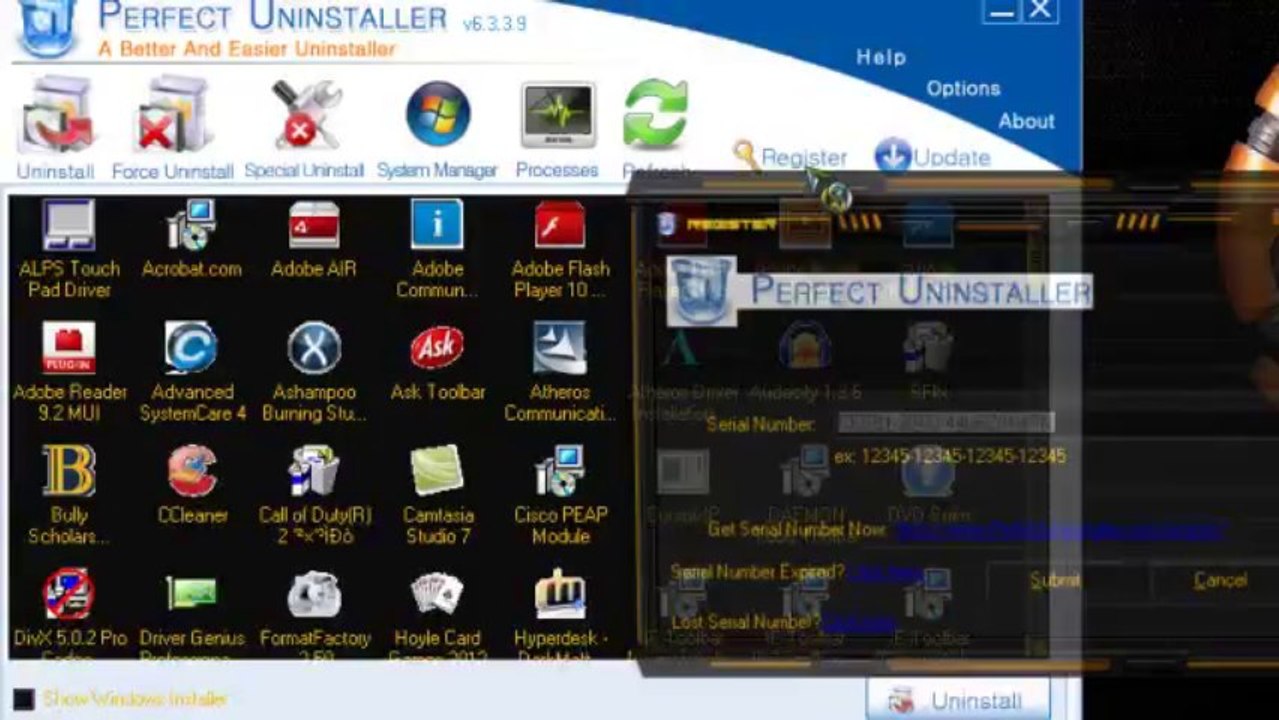Select Hoyle Card Games icon

point(437,612)
